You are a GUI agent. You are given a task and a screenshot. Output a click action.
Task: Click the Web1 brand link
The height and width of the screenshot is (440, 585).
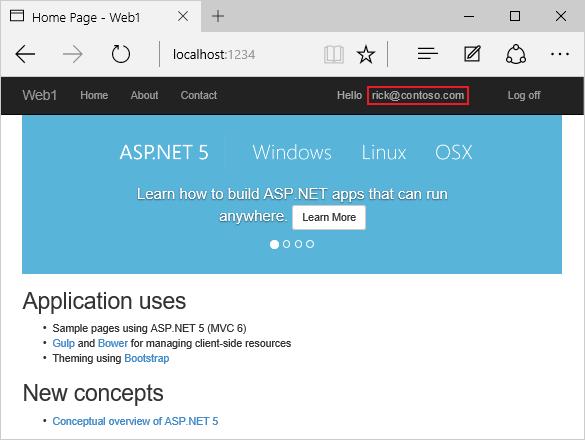click(40, 95)
